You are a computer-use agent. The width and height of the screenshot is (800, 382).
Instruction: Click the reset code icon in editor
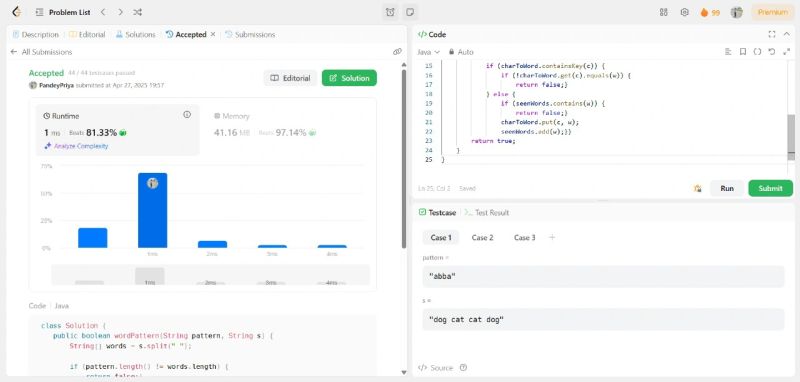point(771,52)
